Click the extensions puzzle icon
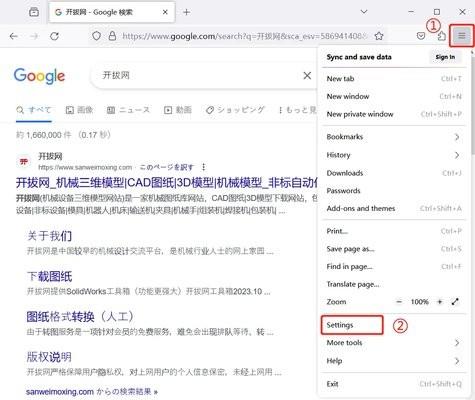The image size is (475, 400). [441, 36]
